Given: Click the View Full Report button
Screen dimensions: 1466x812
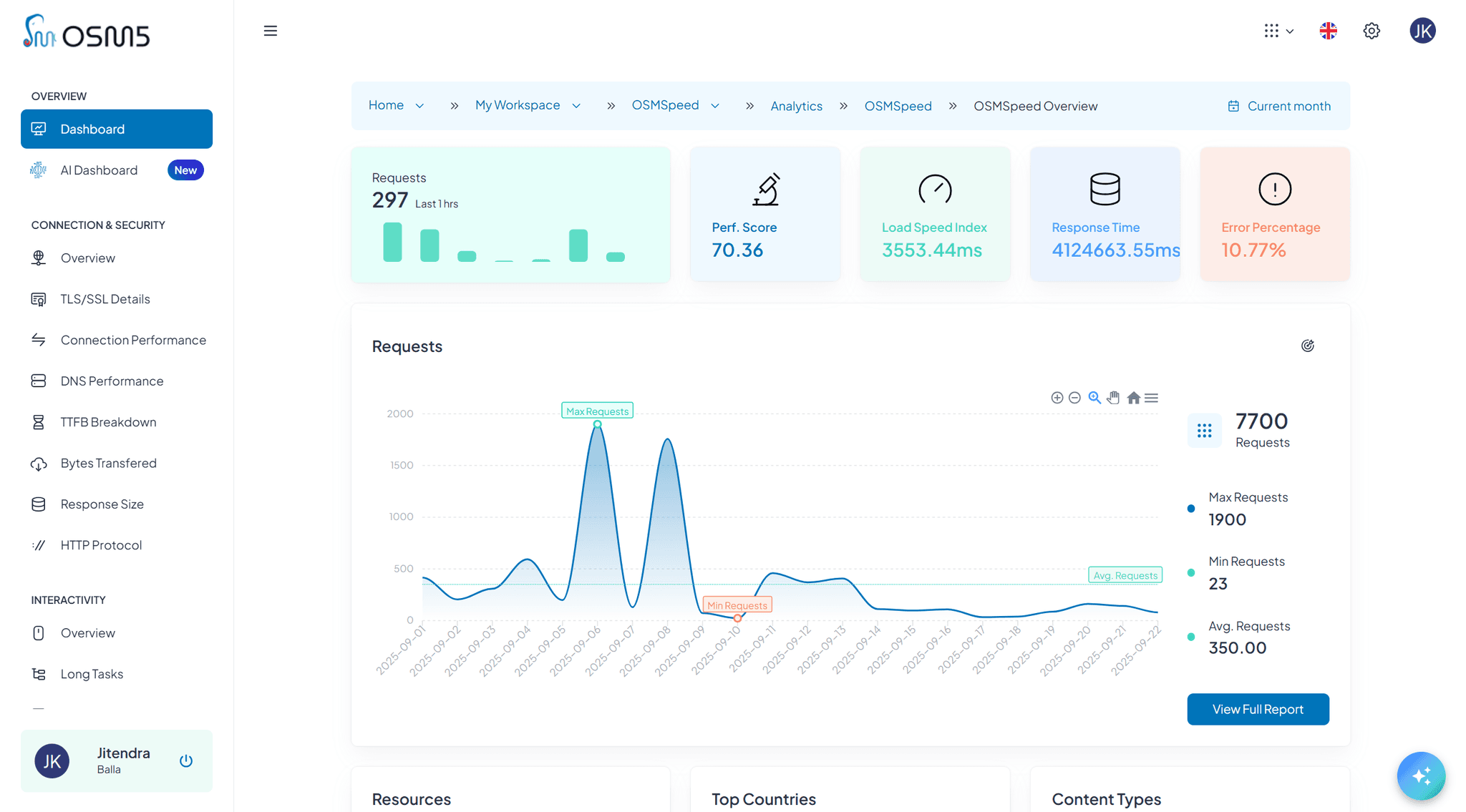Looking at the screenshot, I should click(1257, 709).
